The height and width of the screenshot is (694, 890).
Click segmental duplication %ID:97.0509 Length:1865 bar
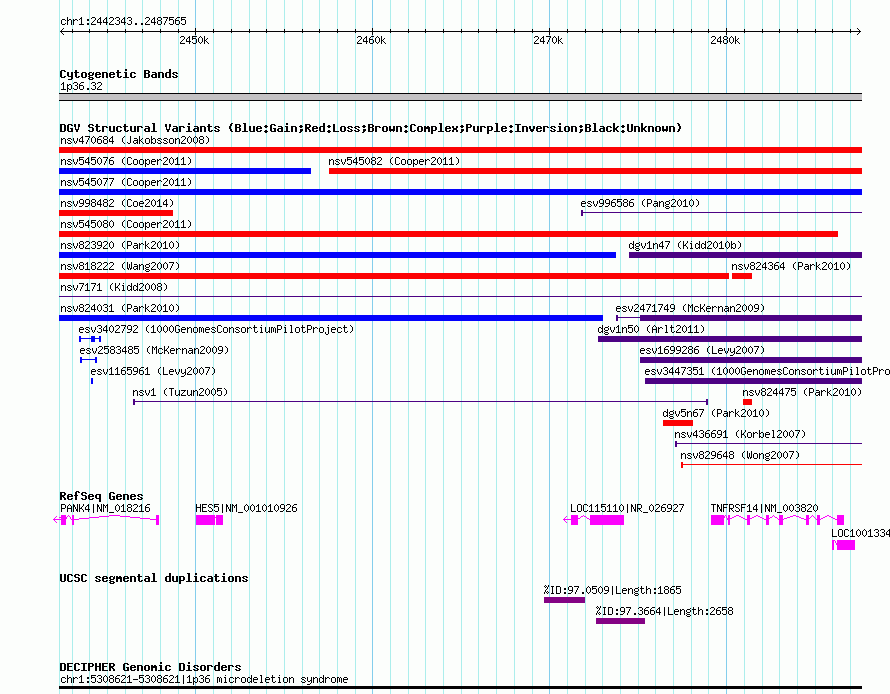[564, 600]
